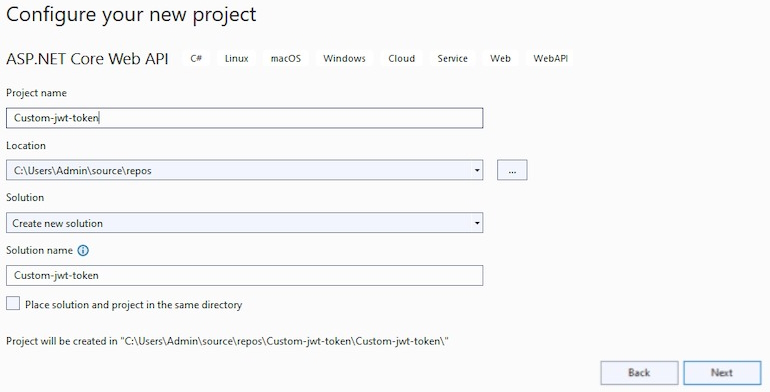
Task: Click the Location path text C:\Users\Admin\source\repos
Action: tap(82, 170)
